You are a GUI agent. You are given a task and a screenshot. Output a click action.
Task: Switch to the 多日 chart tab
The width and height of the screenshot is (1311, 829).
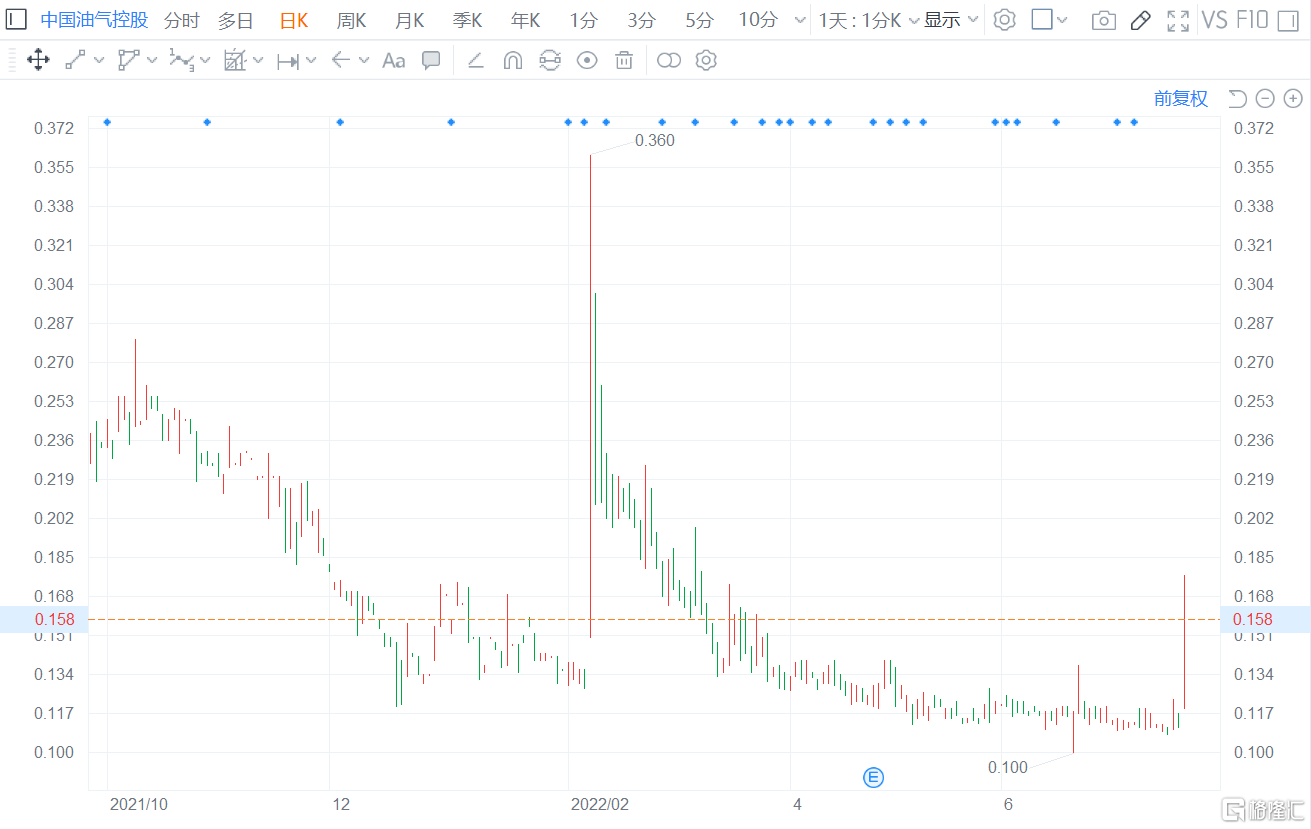pyautogui.click(x=236, y=20)
